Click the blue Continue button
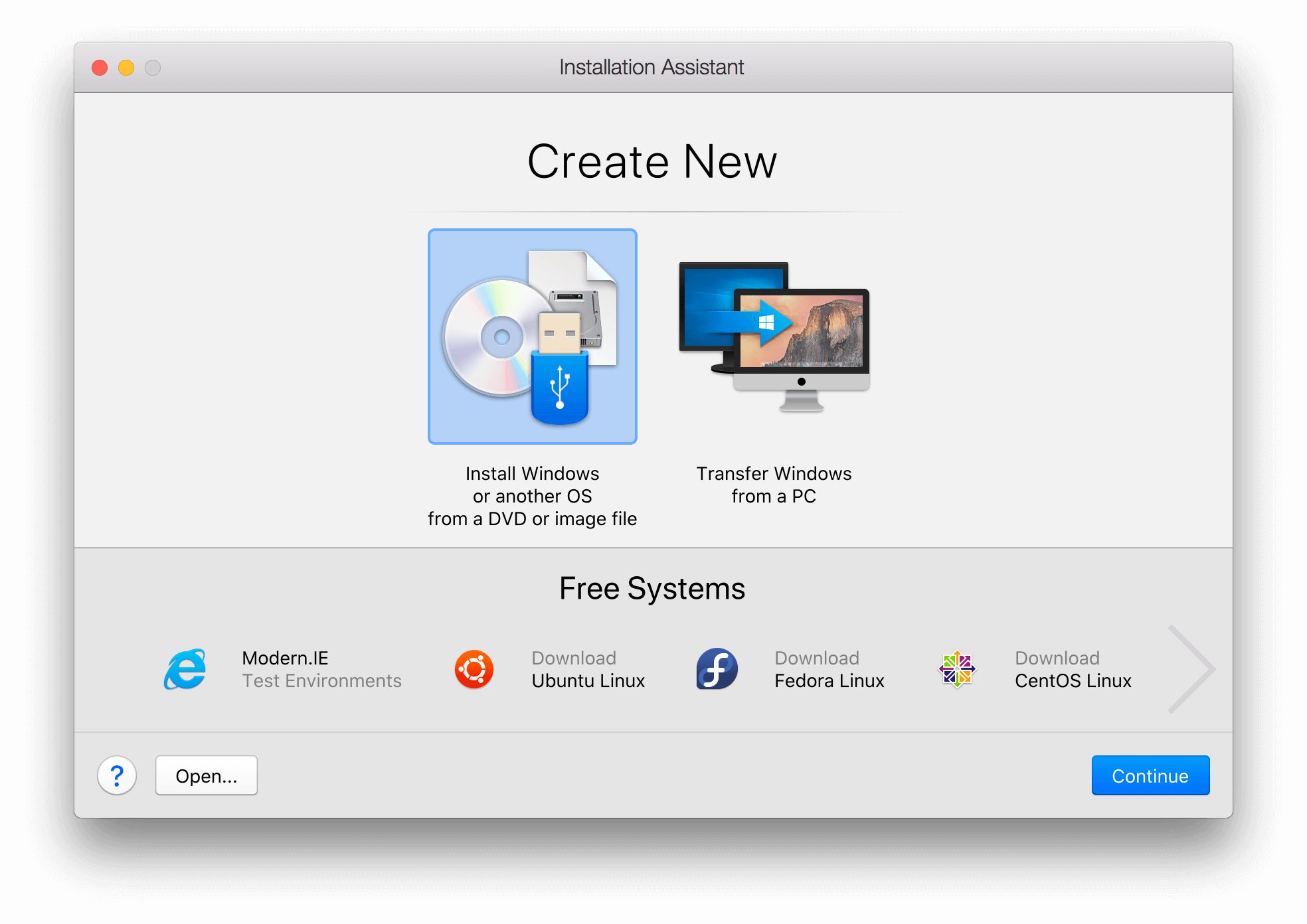The height and width of the screenshot is (924, 1307). (1150, 775)
